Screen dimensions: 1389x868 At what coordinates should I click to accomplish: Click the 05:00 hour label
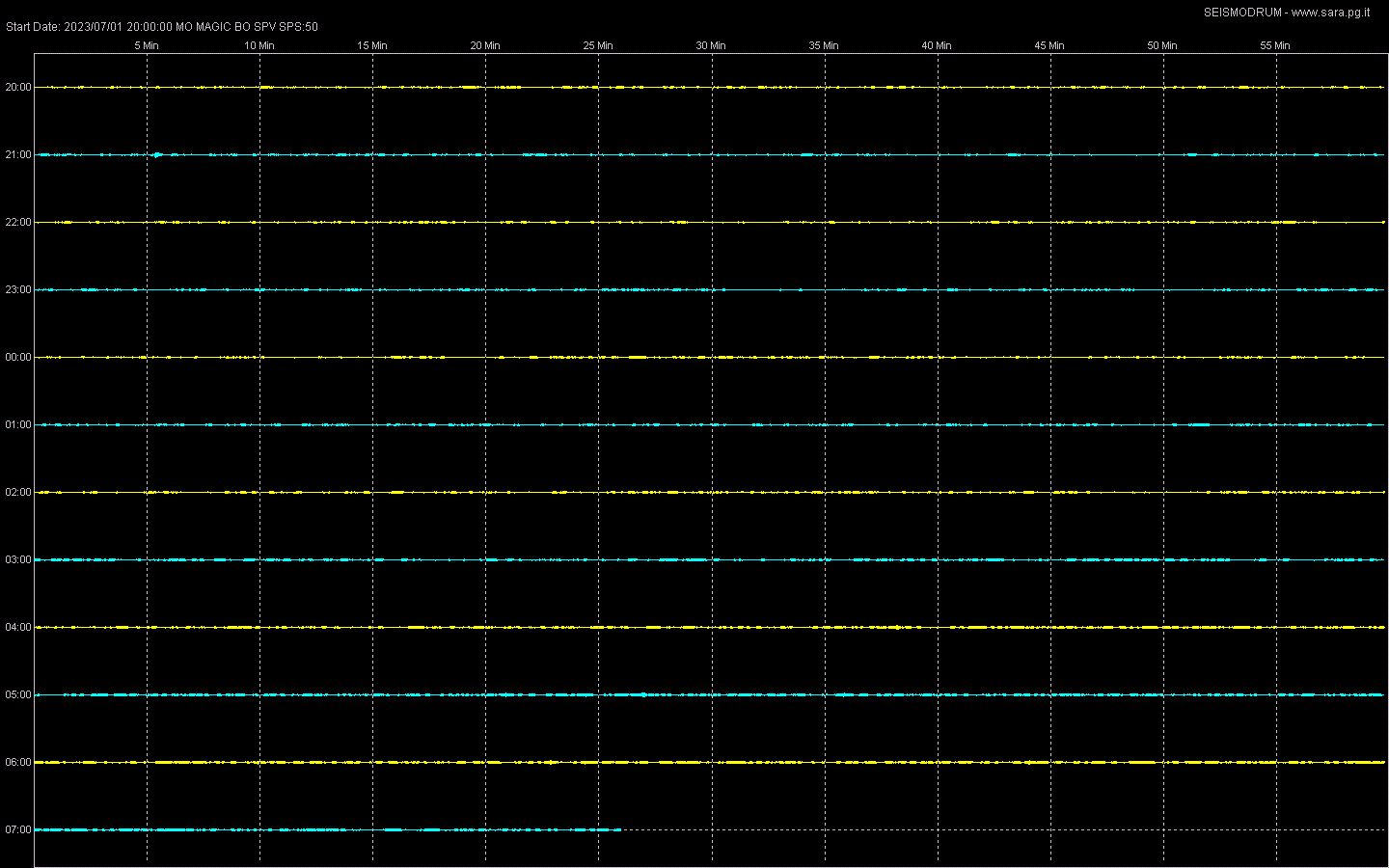click(x=18, y=694)
